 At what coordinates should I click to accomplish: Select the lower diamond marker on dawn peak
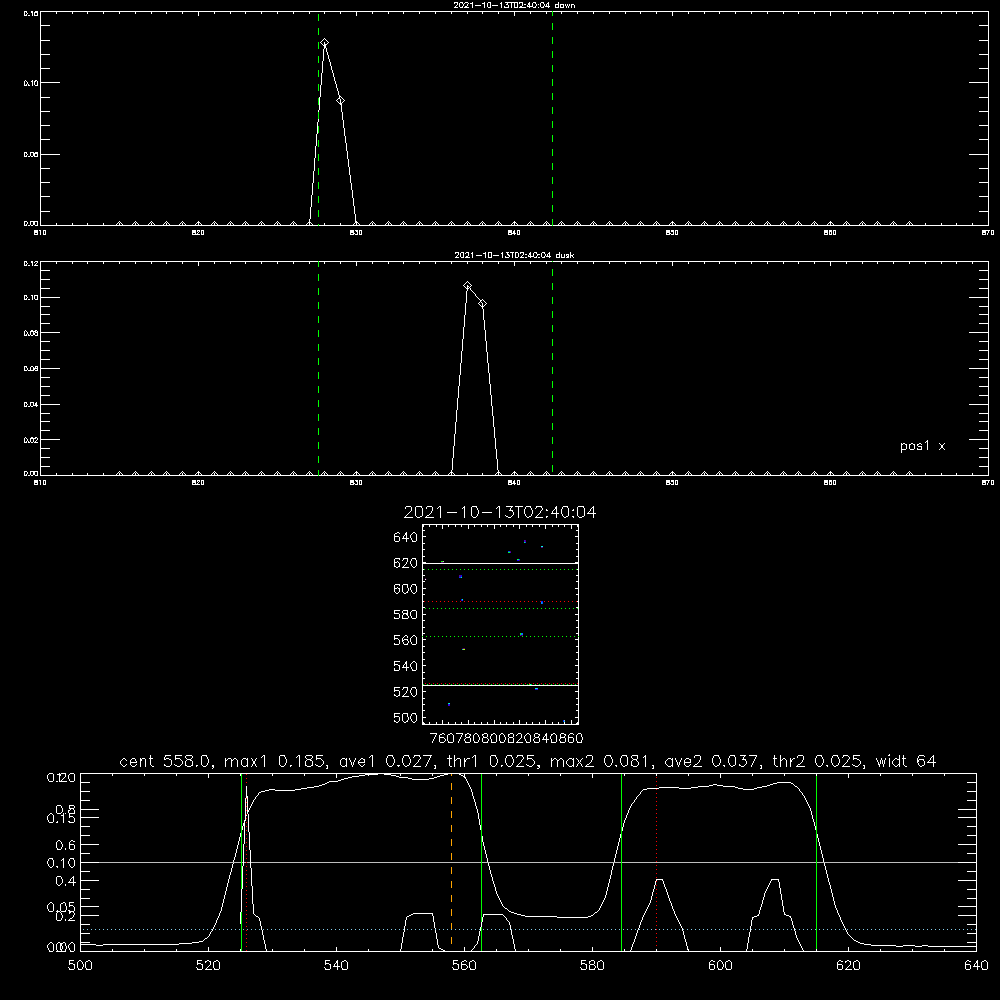pyautogui.click(x=341, y=100)
